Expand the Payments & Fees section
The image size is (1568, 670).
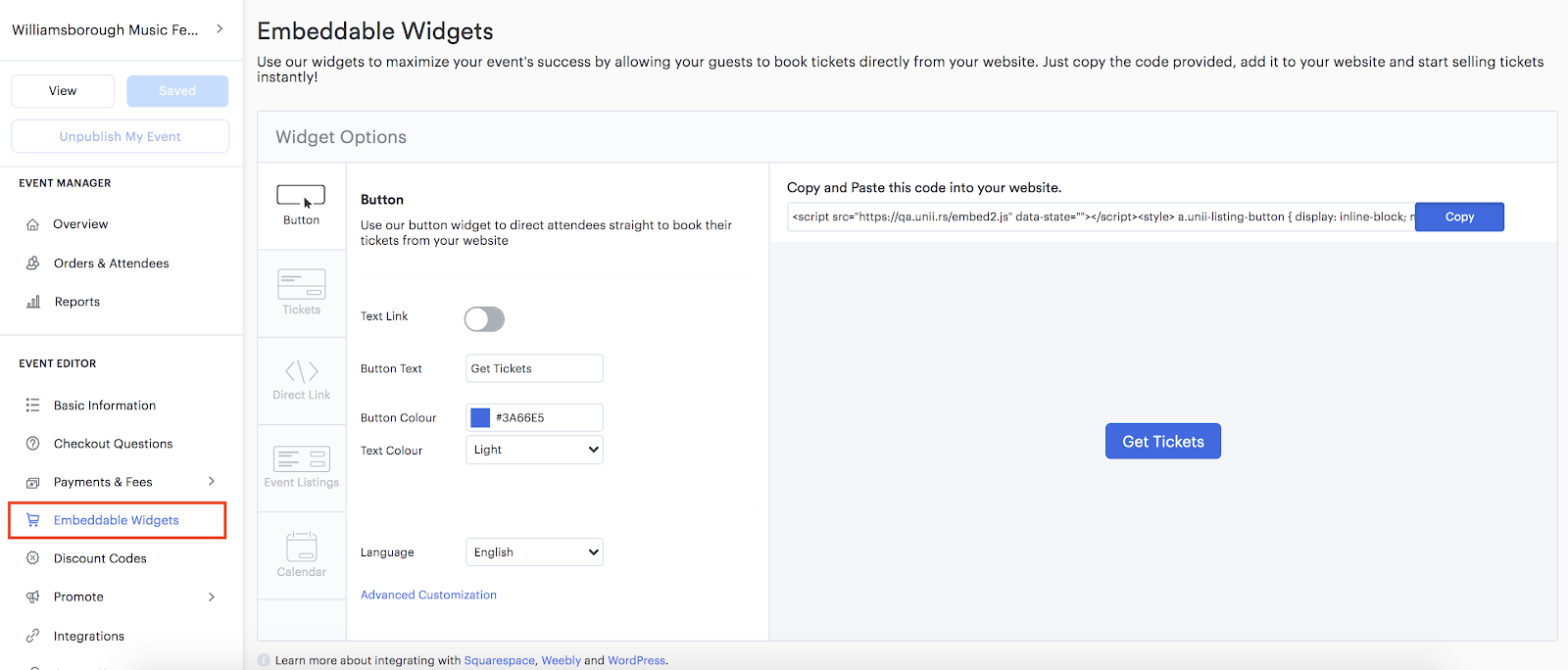click(103, 481)
